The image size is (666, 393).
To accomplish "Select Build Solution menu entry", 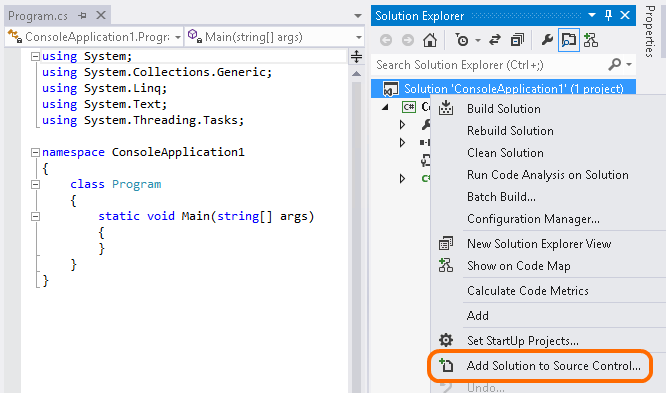I will (x=504, y=109).
